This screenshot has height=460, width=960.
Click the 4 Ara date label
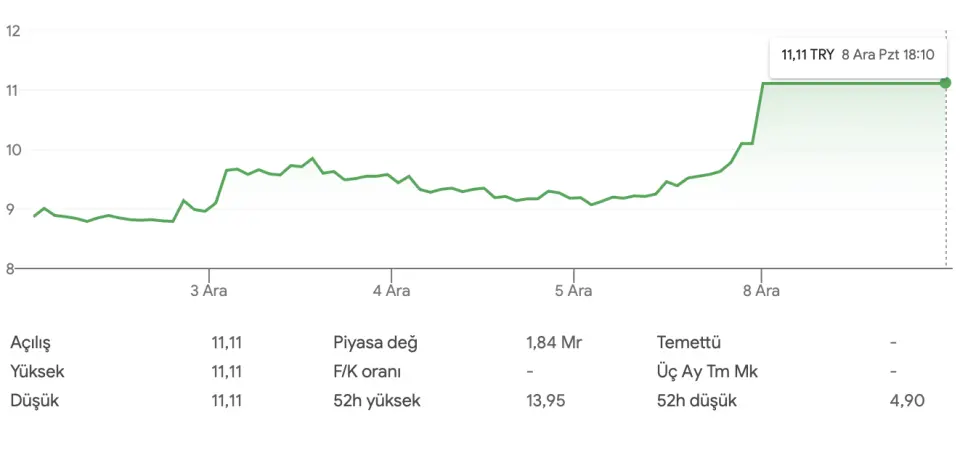tap(391, 291)
